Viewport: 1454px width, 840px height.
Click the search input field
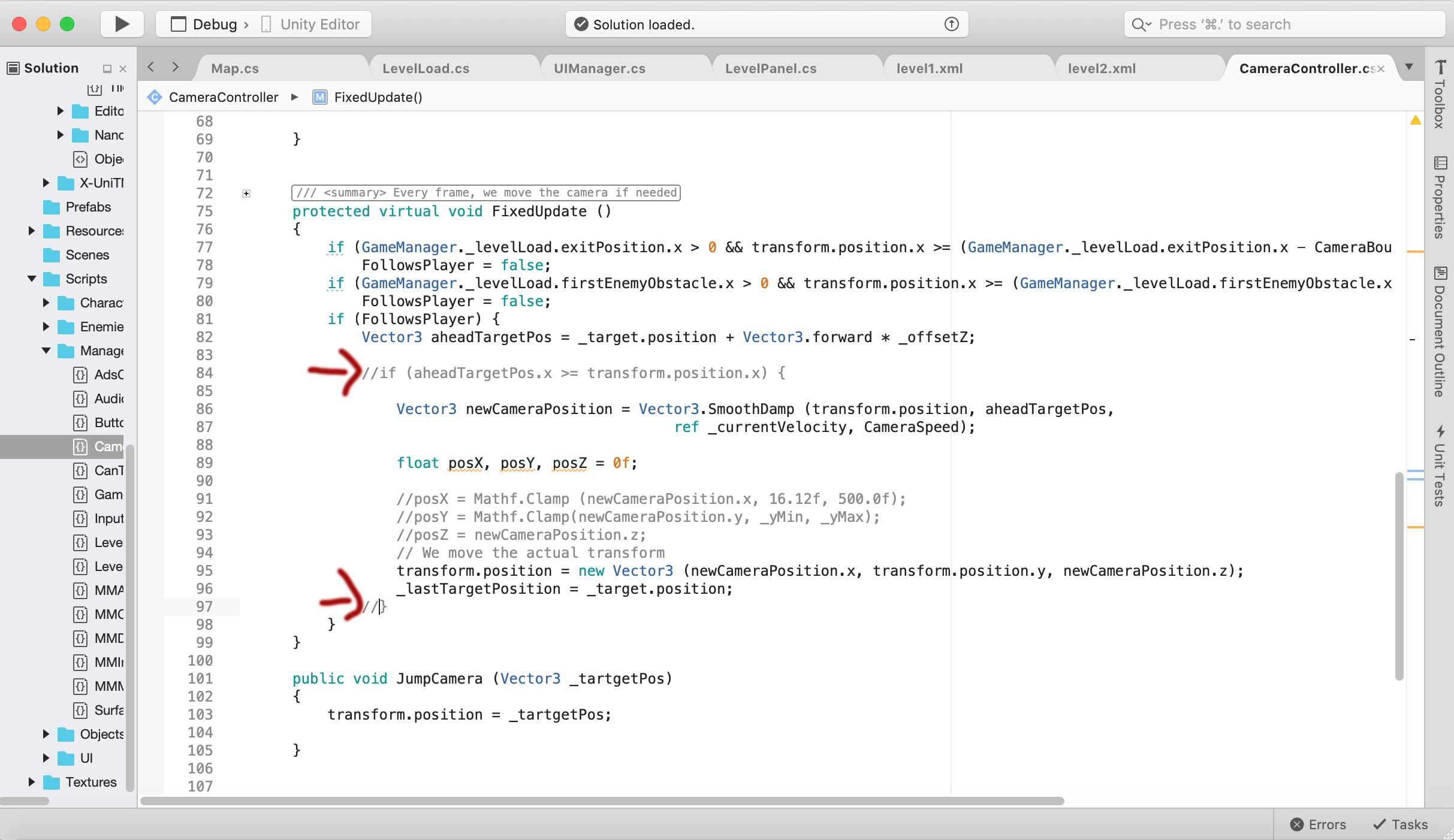[x=1283, y=24]
